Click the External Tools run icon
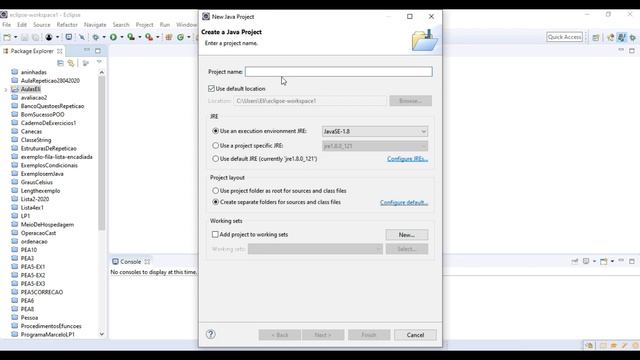 149,37
